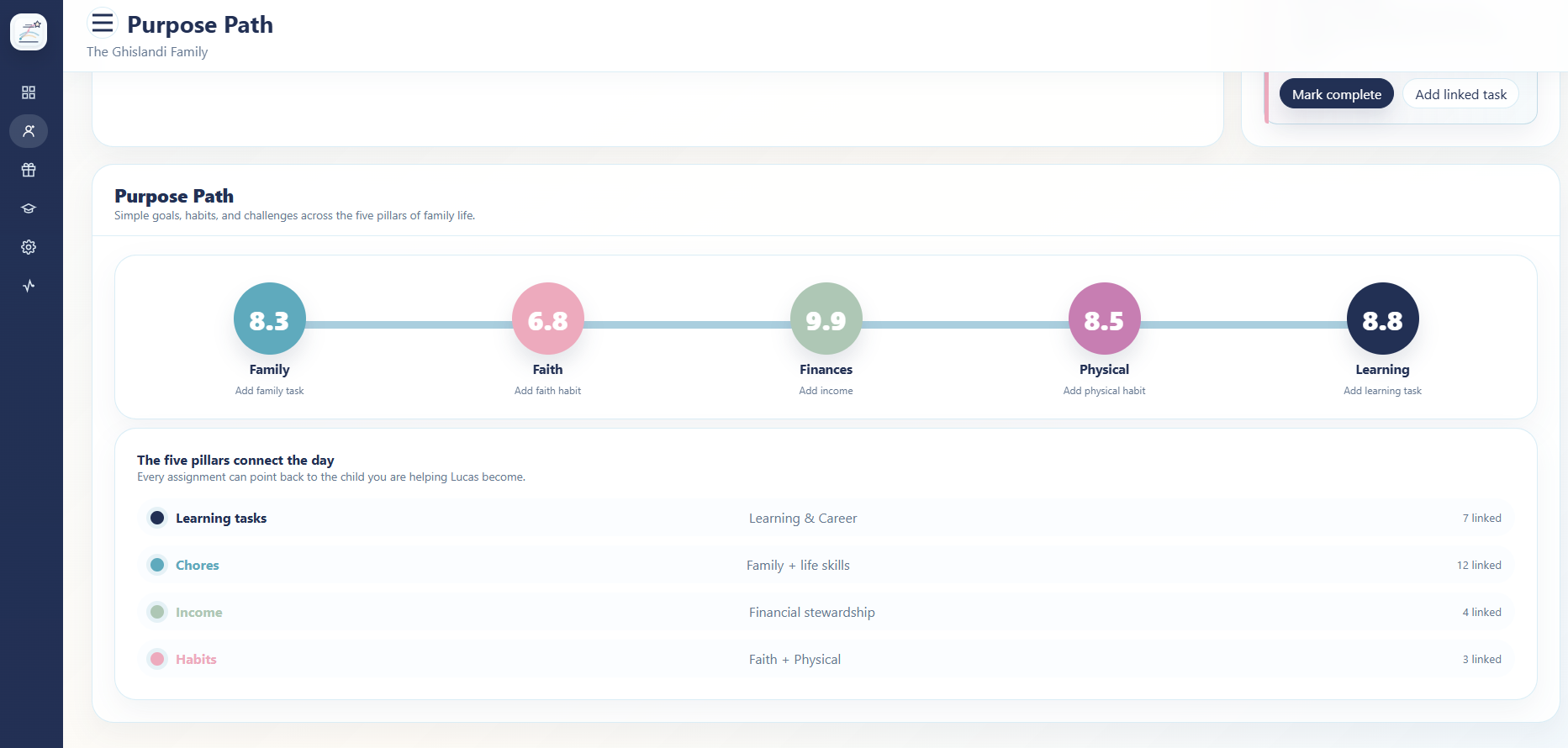Click the blue dot beside Chores
Image resolution: width=1568 pixels, height=748 pixels.
coord(157,565)
